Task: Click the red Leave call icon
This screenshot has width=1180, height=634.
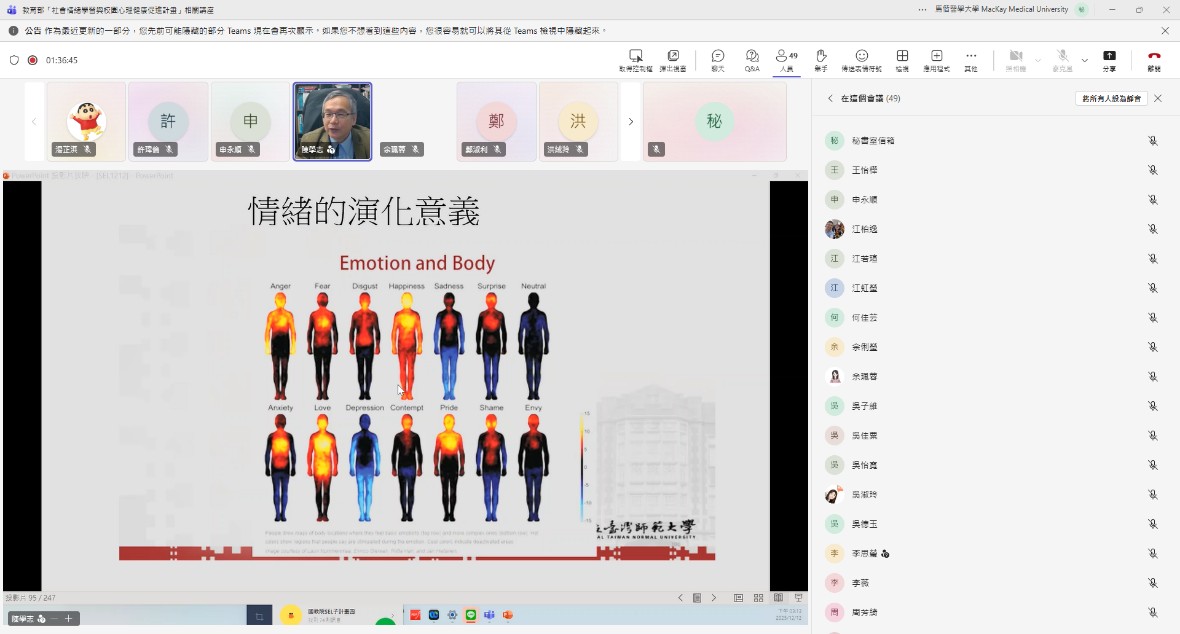Action: tap(1154, 58)
